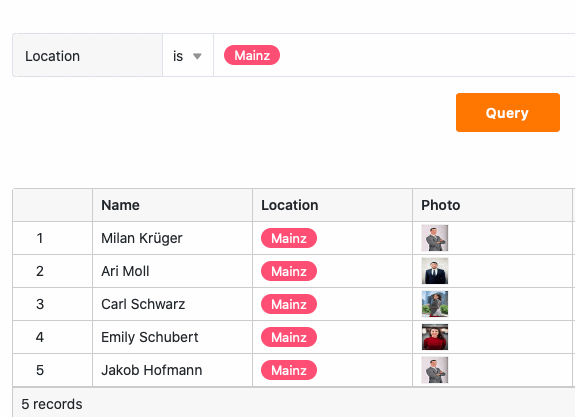Select the Ari Moll name cell
This screenshot has width=575, height=417.
click(x=172, y=271)
